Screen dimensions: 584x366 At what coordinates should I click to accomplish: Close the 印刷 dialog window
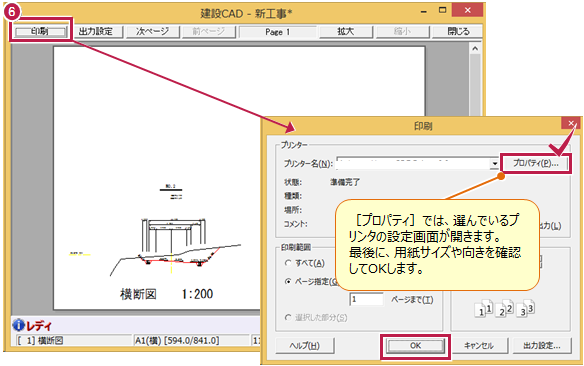571,123
